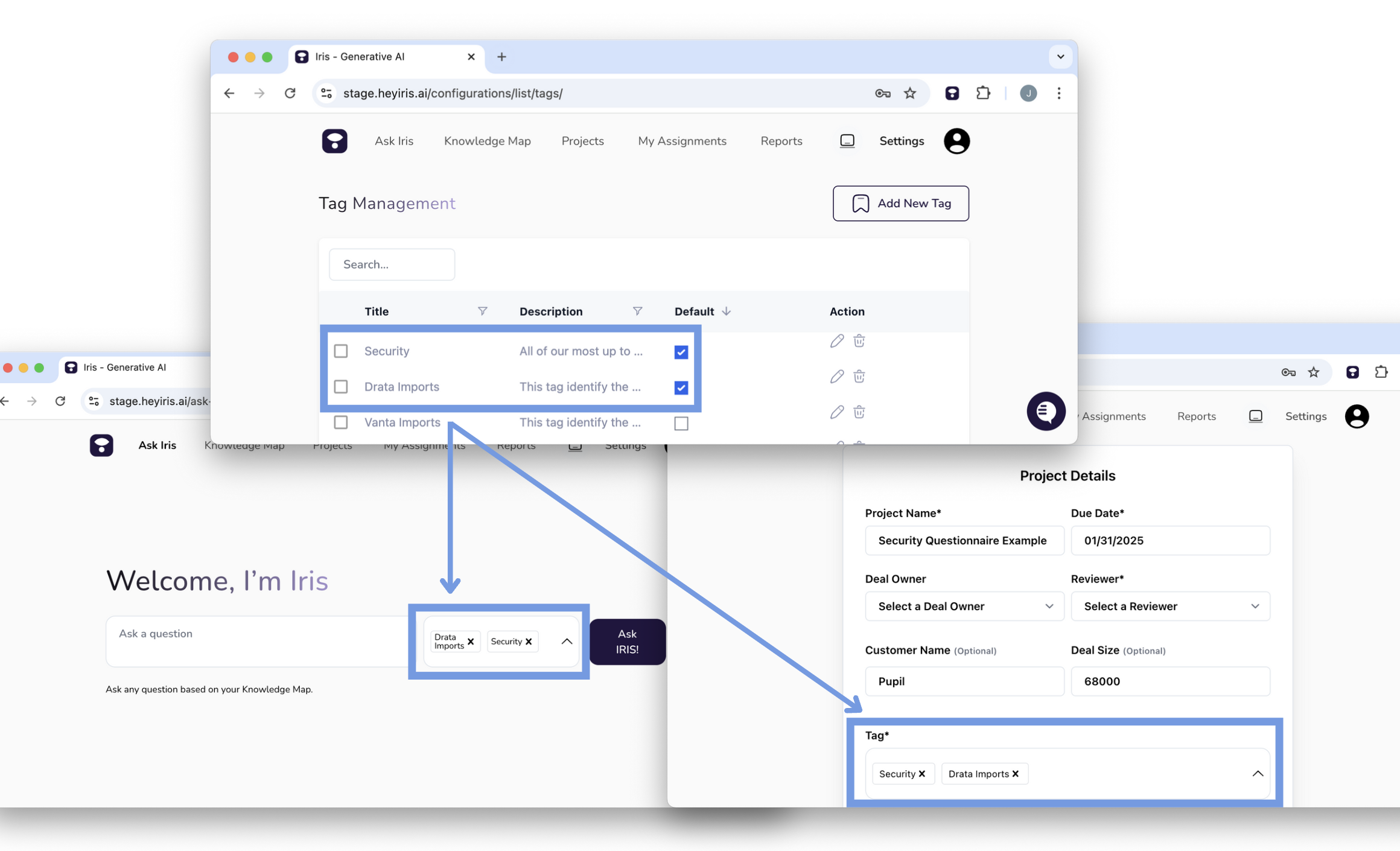Open Settings in the Project Details window nav
1400x851 pixels.
pos(1306,416)
